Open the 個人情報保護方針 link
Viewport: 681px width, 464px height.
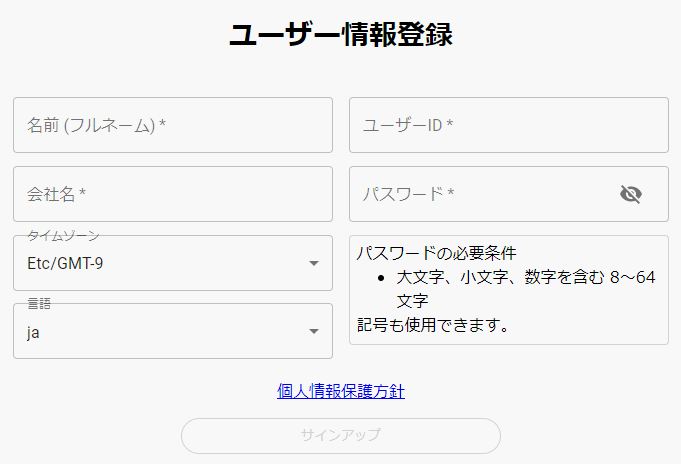click(341, 391)
